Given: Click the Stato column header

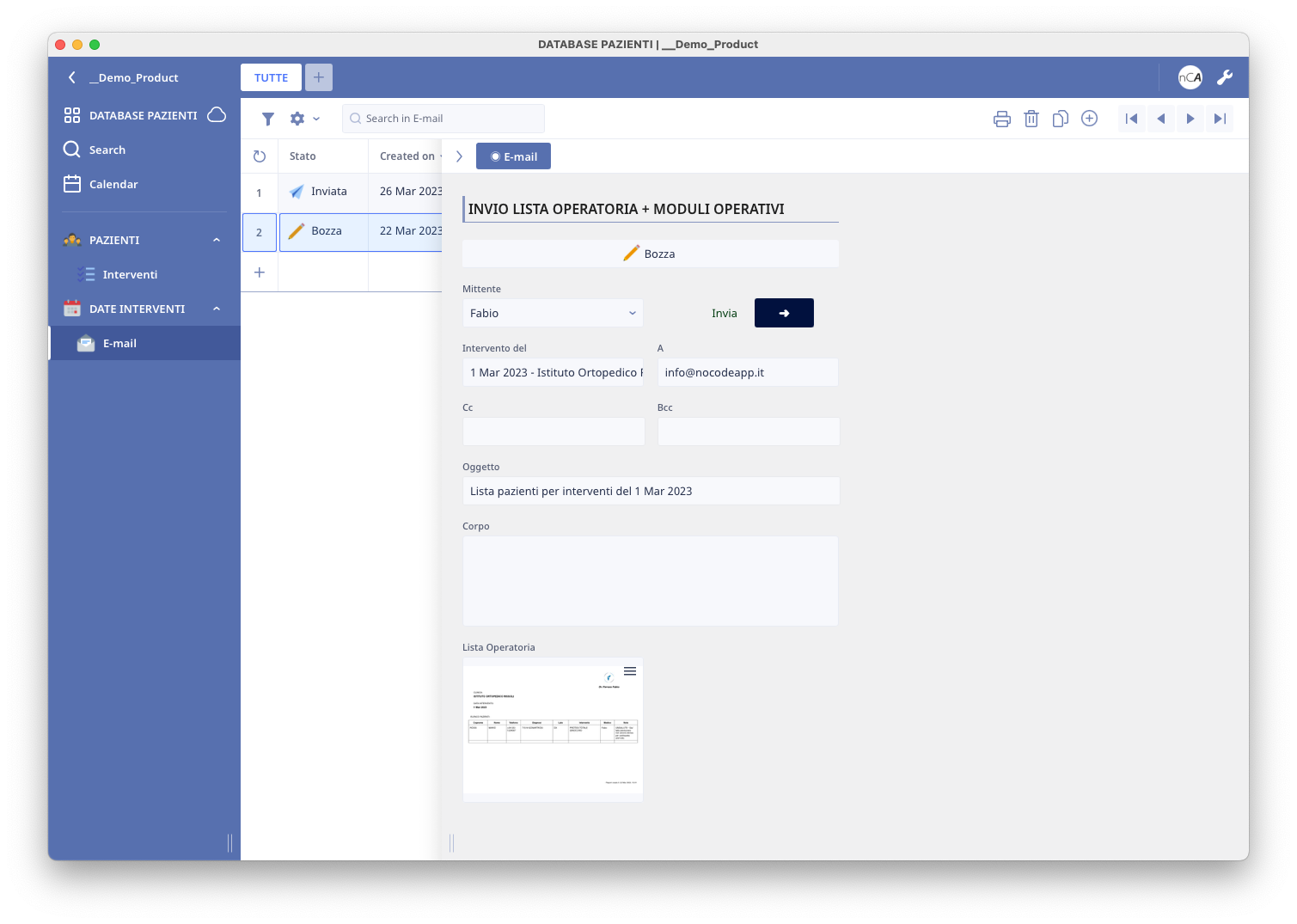Looking at the screenshot, I should 303,156.
